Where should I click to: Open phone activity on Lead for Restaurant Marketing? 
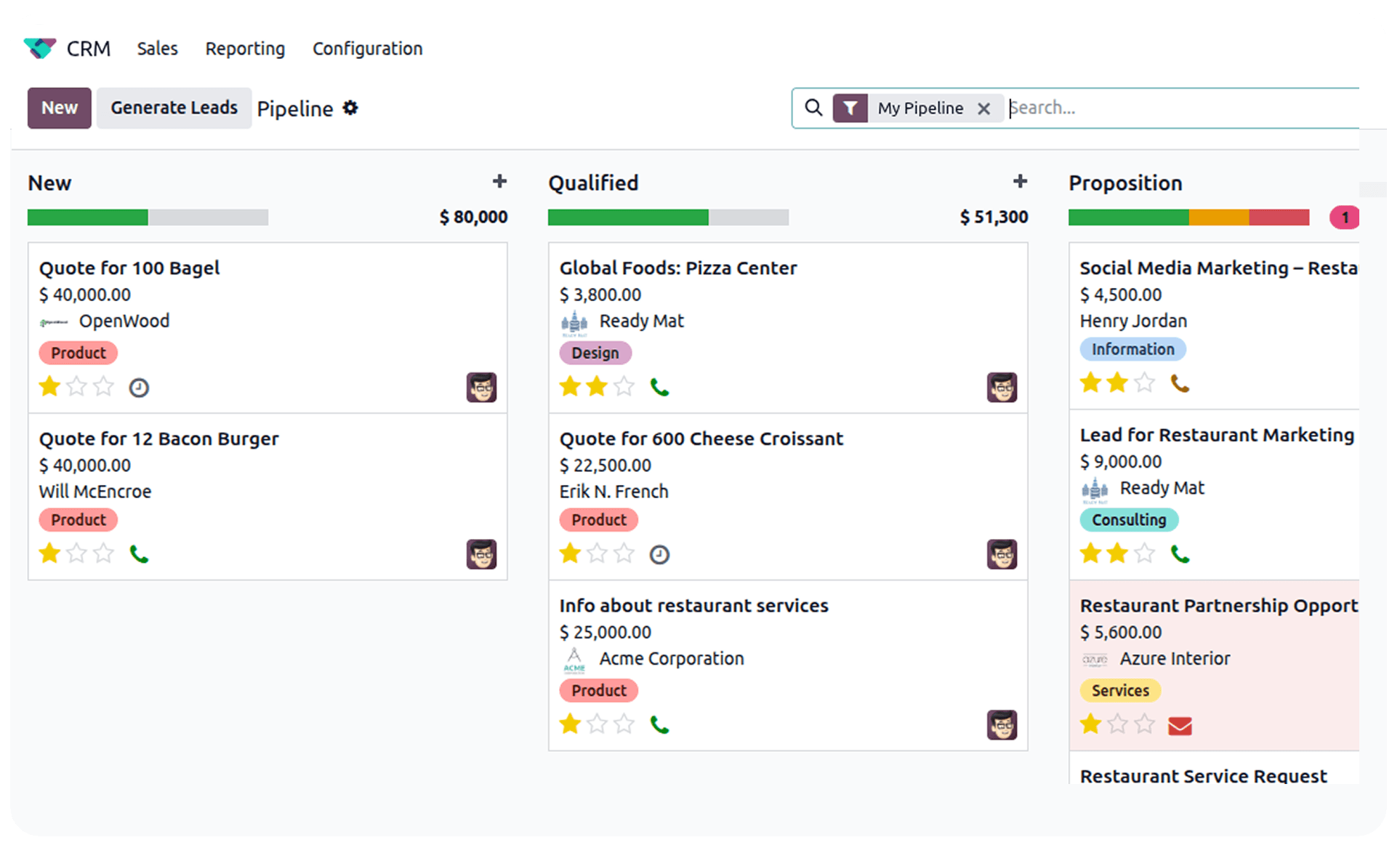(x=1180, y=554)
